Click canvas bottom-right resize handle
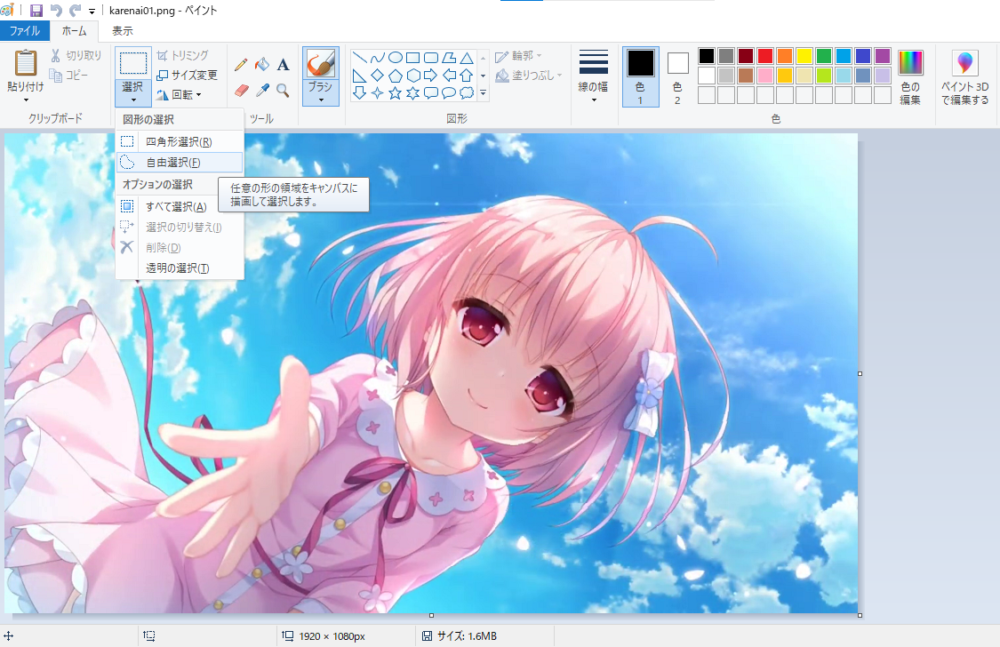This screenshot has height=647, width=1000. (x=860, y=615)
